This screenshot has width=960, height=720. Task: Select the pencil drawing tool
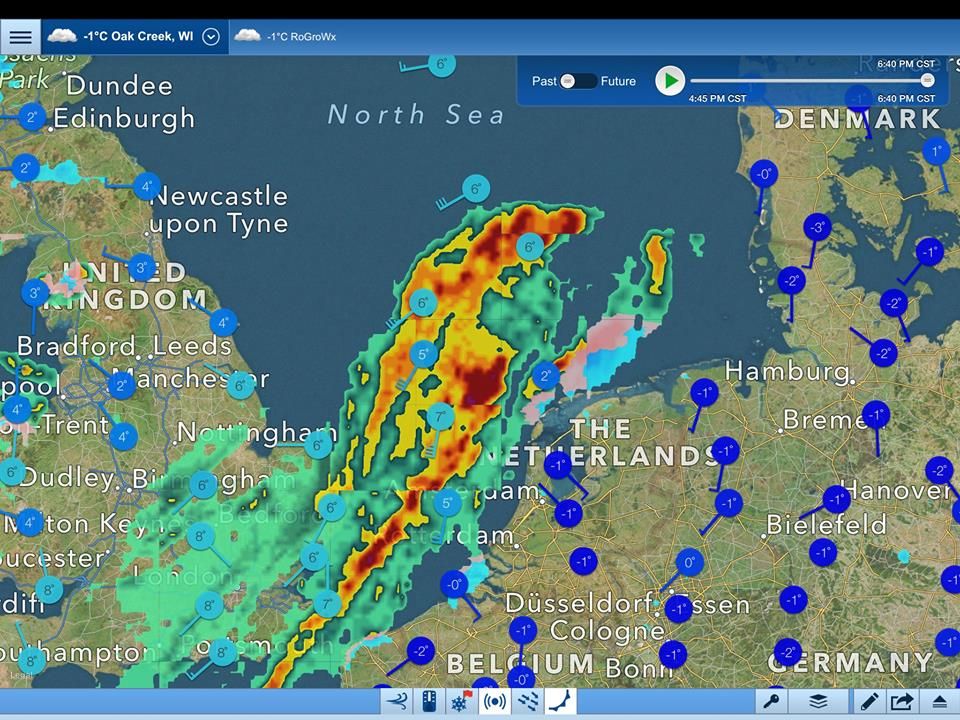click(x=869, y=702)
